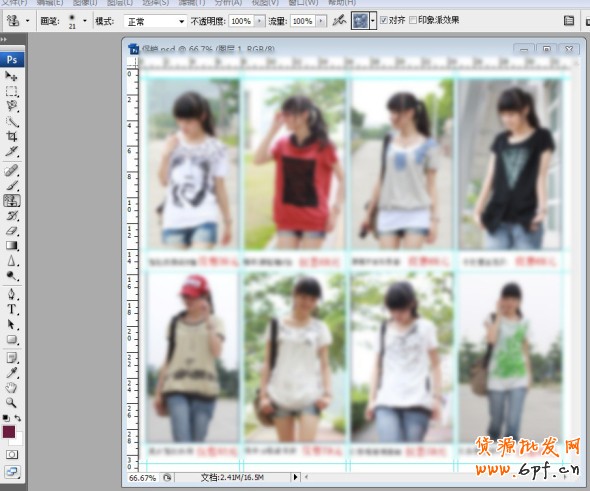The image size is (590, 491).
Task: Enable the 印象派效果 checkbox
Action: pos(413,20)
